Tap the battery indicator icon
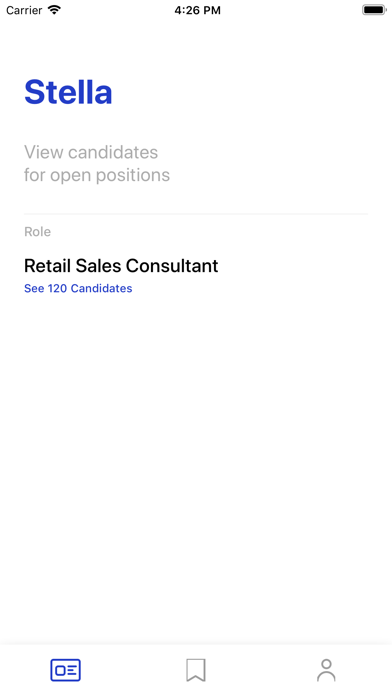The image size is (392, 696). [x=374, y=10]
